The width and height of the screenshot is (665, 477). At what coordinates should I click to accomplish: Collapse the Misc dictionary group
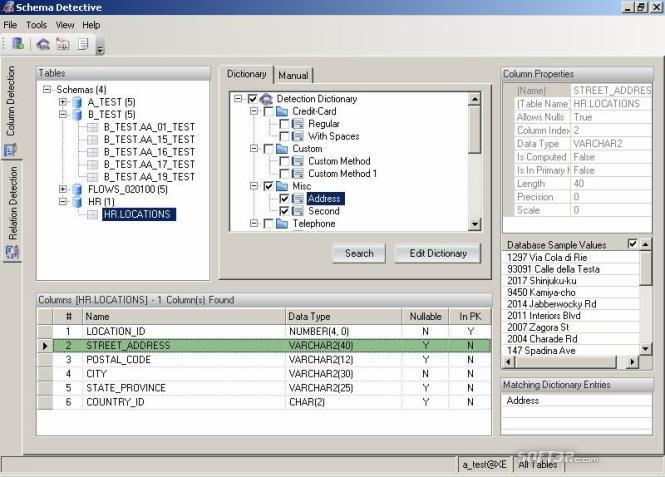pyautogui.click(x=254, y=186)
